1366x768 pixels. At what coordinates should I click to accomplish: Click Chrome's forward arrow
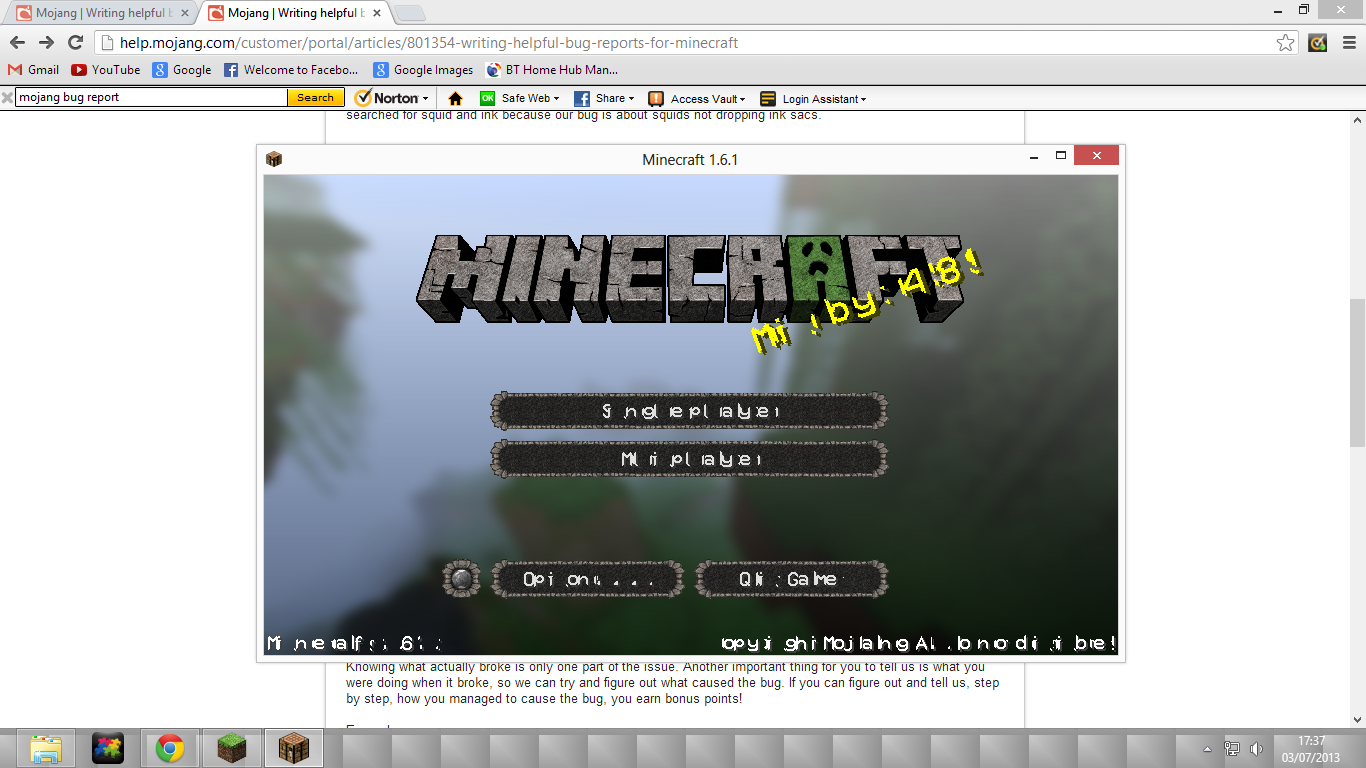[46, 42]
